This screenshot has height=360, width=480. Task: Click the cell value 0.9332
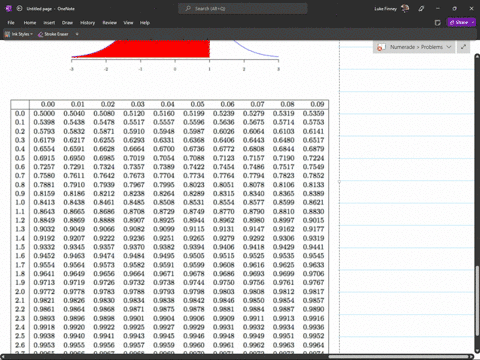(x=44, y=247)
